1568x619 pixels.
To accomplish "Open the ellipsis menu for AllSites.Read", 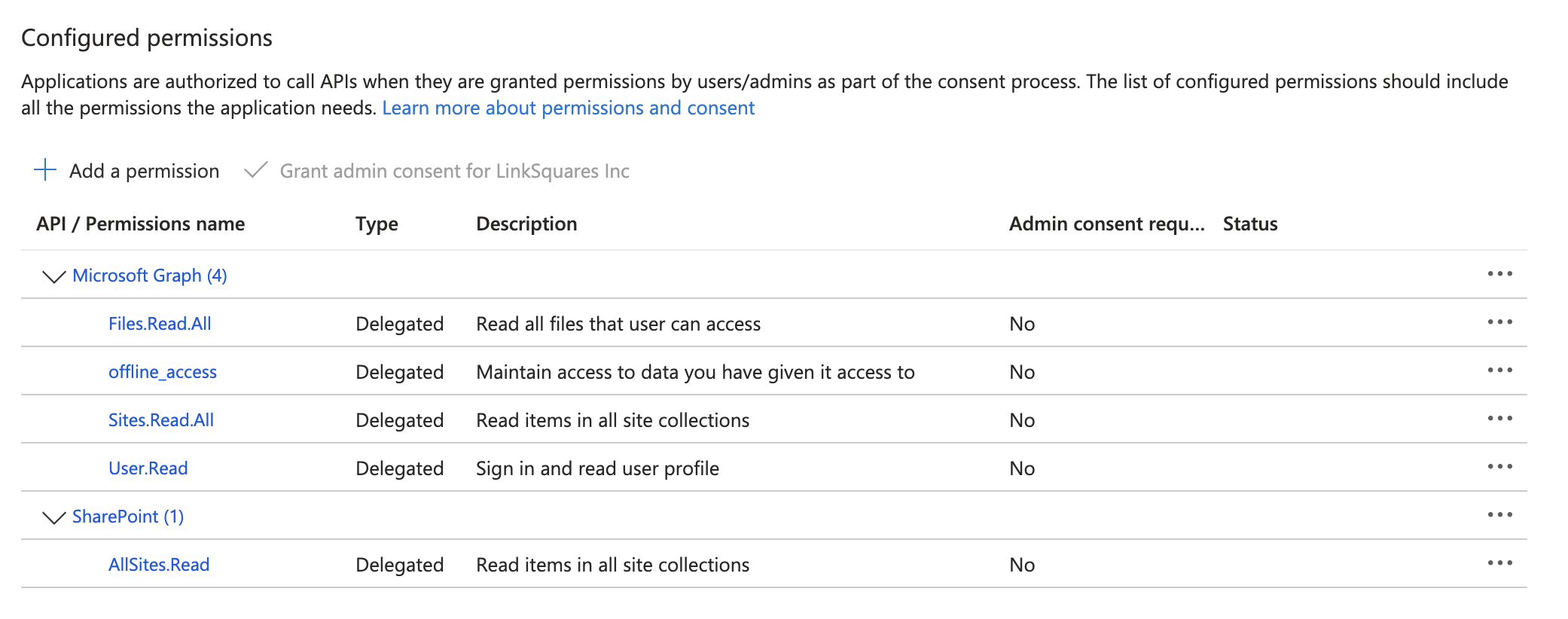I will [x=1499, y=563].
